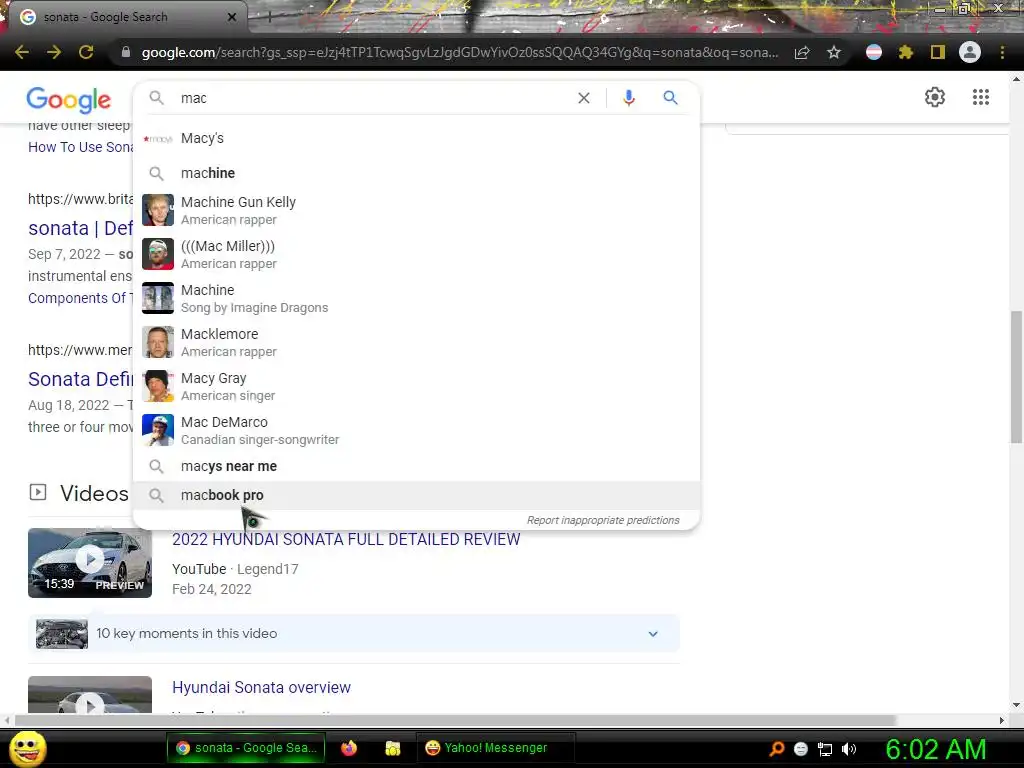Click the horizontal scrollbar right arrow

click(1002, 720)
